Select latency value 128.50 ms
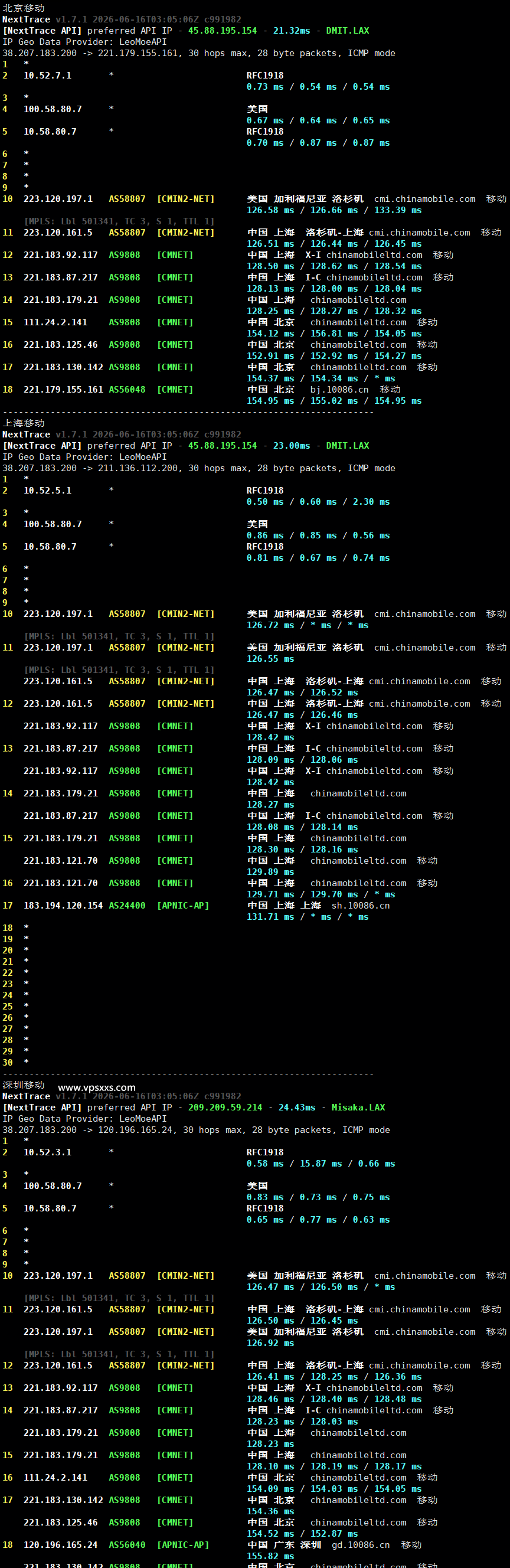 point(270,266)
